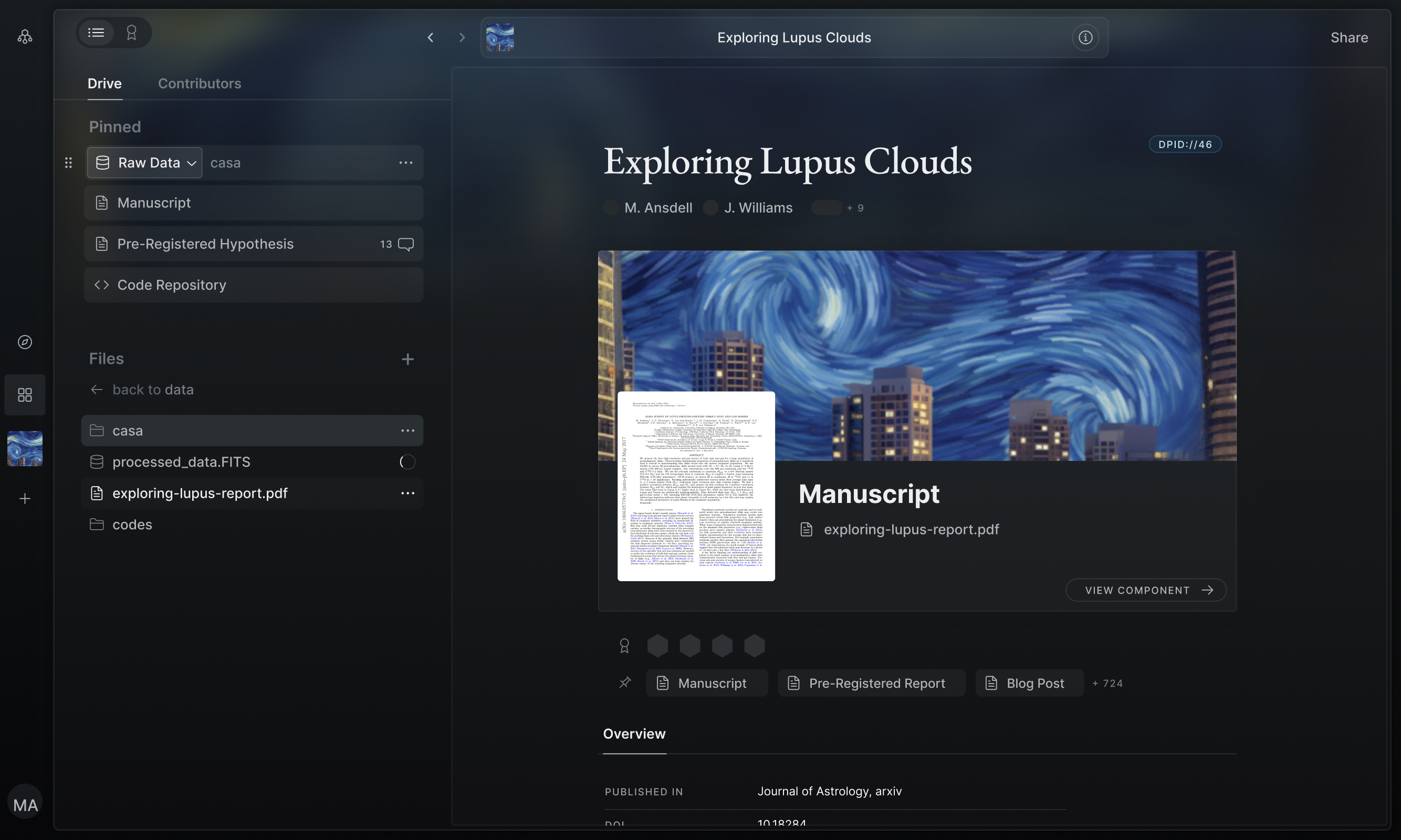Viewport: 1401px width, 840px height.
Task: Open the manuscript PDF thumbnail preview
Action: [x=696, y=486]
